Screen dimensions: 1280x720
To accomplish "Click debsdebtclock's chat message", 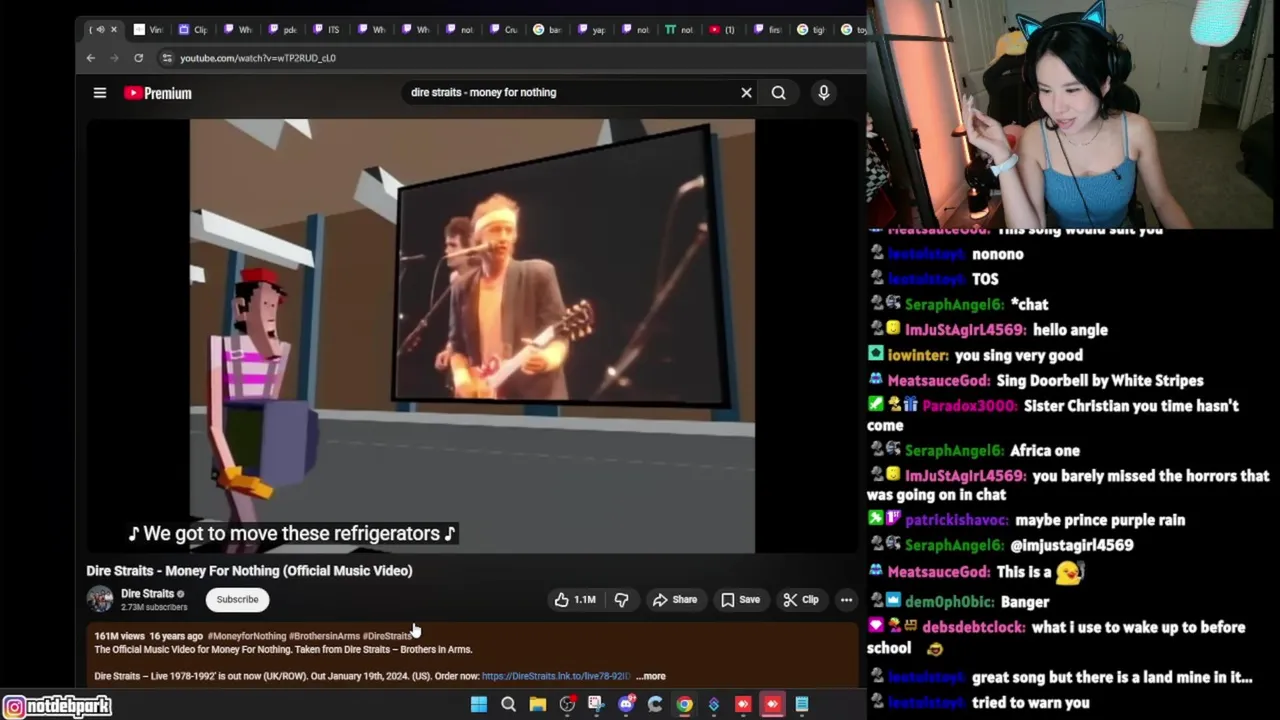I will (x=1057, y=637).
